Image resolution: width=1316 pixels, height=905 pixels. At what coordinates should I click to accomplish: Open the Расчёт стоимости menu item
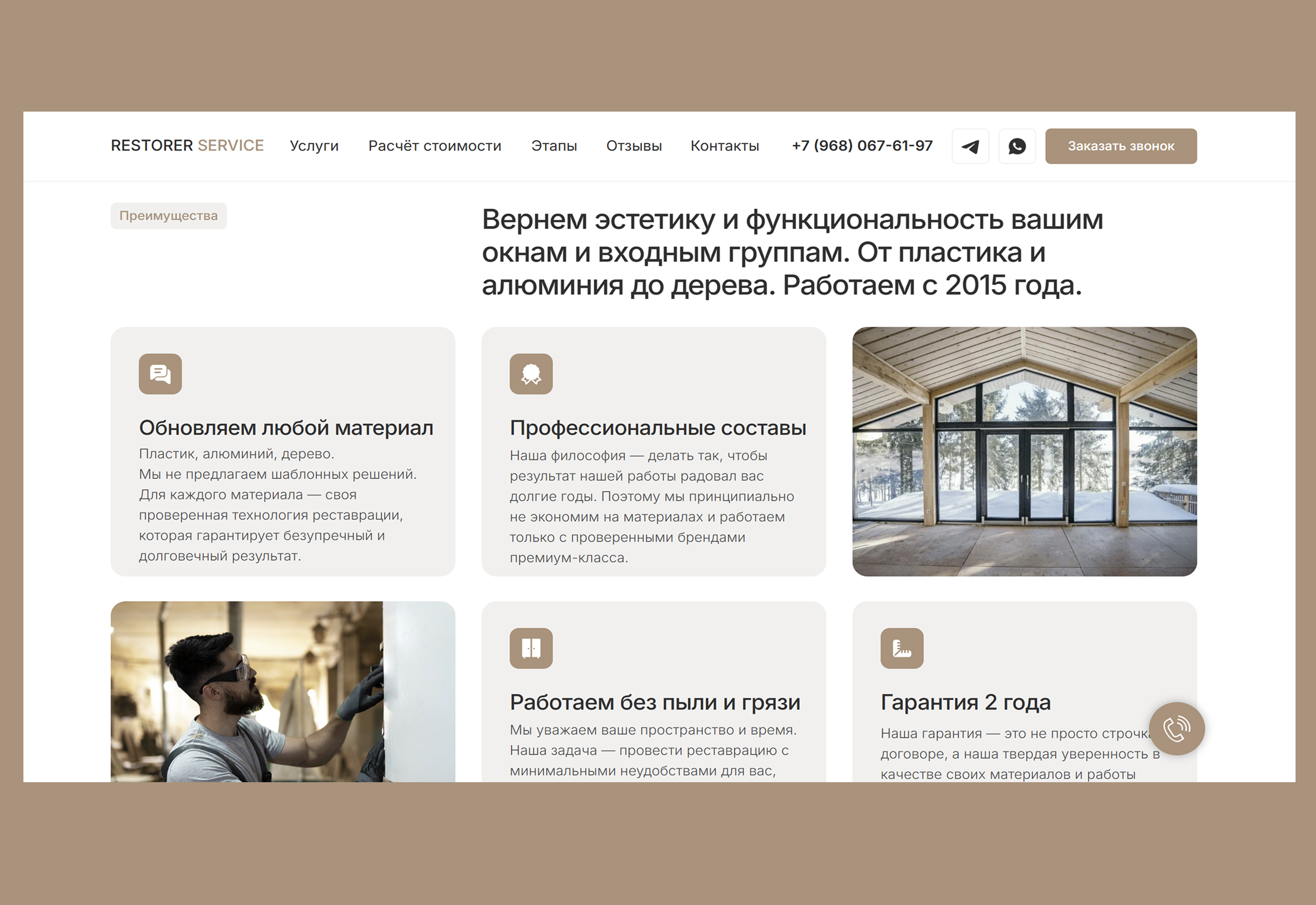(x=435, y=146)
